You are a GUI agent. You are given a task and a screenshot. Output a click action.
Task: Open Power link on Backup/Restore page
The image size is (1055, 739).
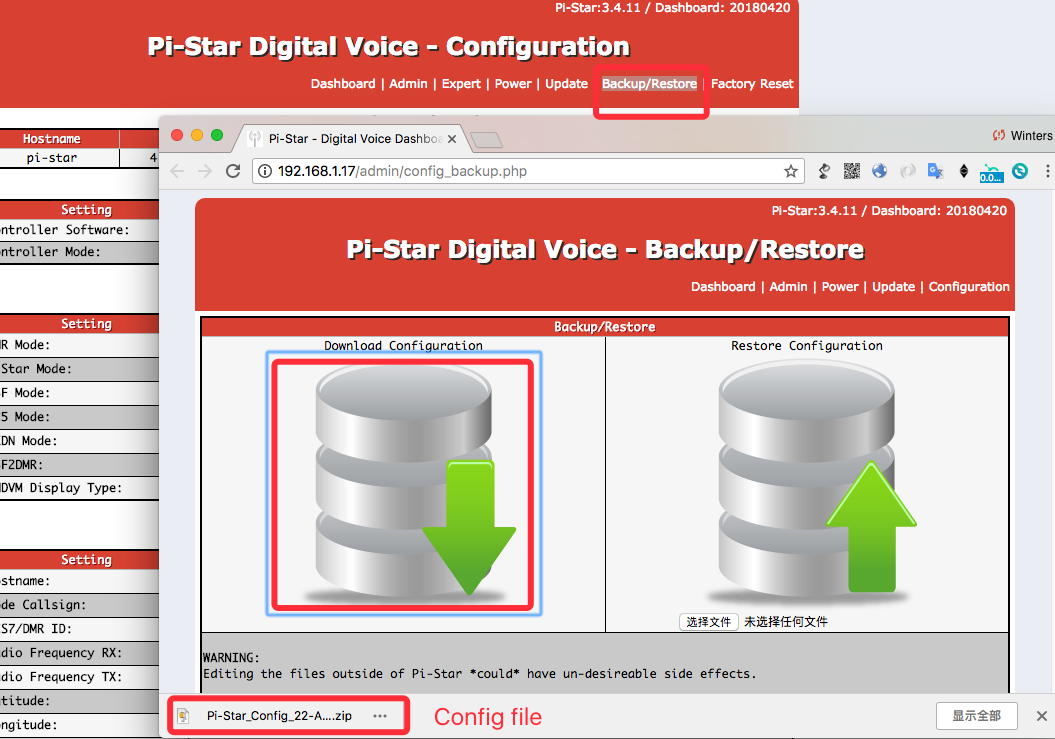[840, 287]
